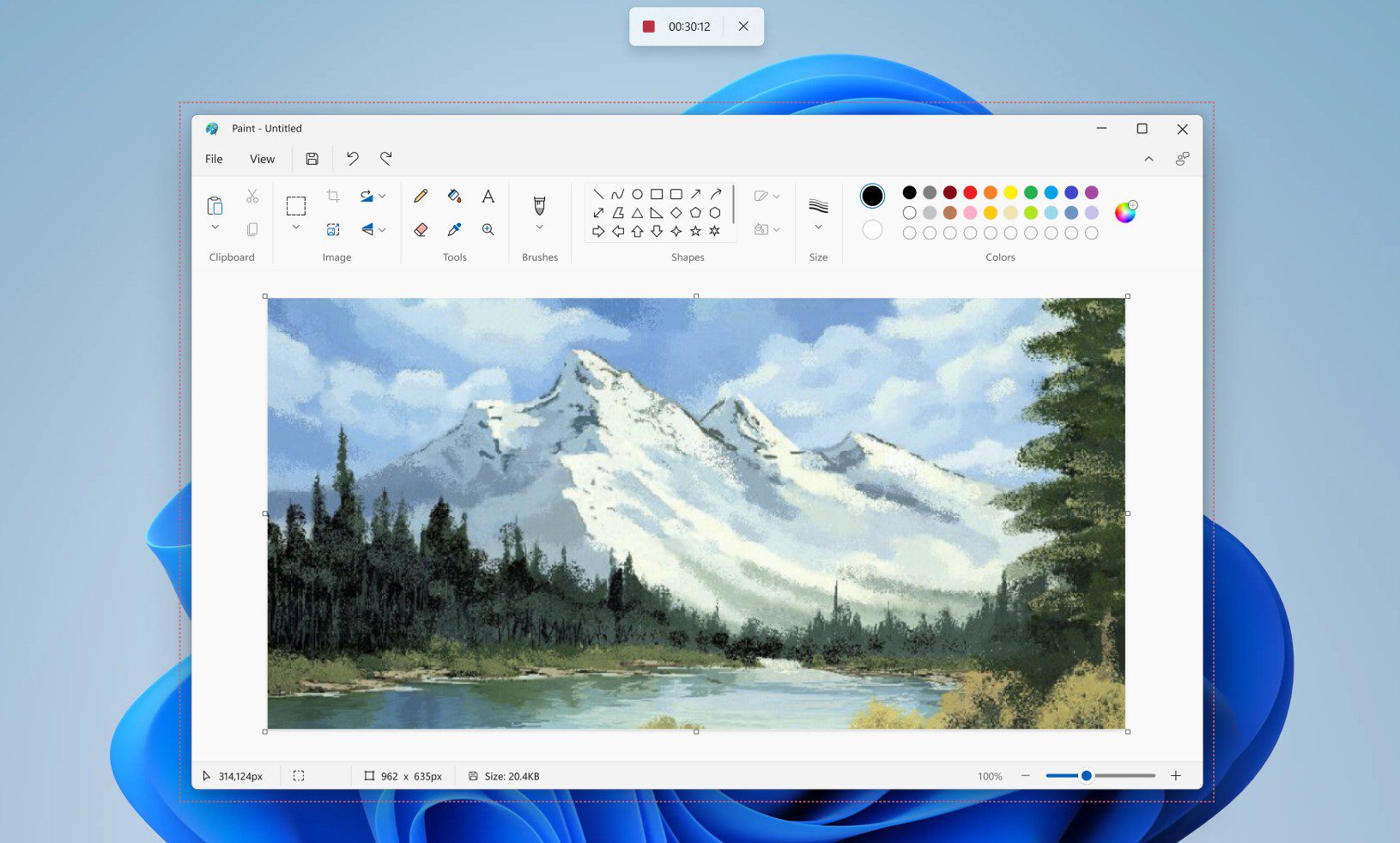Image resolution: width=1400 pixels, height=843 pixels.
Task: Select the Color picker eyedropper tool
Action: [455, 230]
